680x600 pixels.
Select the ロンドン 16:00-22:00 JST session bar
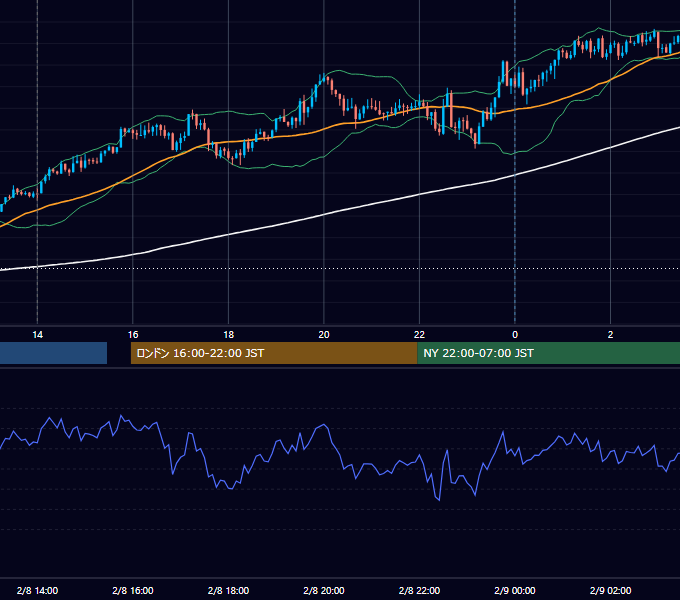click(274, 353)
